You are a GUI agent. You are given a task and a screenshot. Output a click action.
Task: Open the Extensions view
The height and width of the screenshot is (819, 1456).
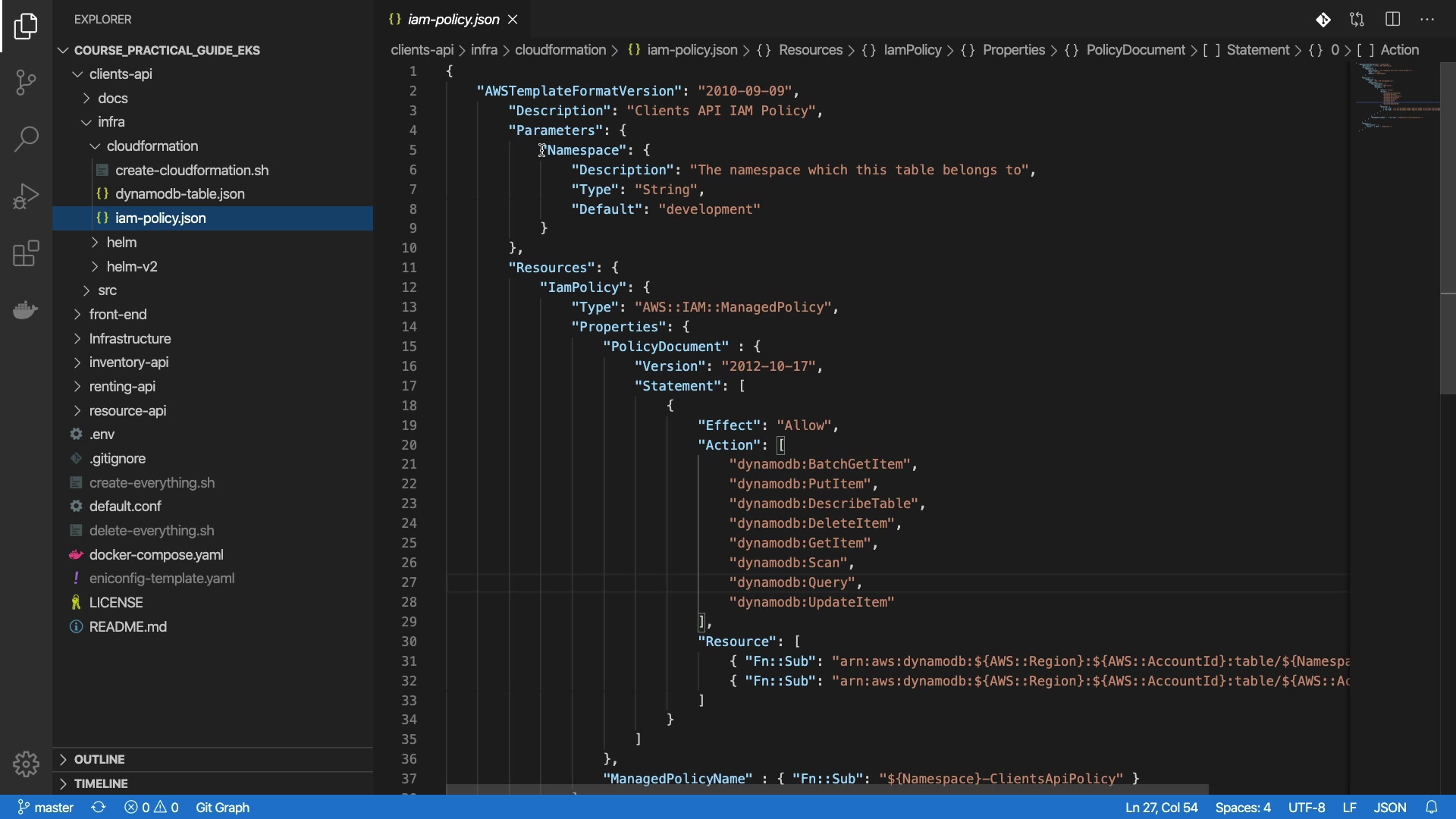coord(26,253)
